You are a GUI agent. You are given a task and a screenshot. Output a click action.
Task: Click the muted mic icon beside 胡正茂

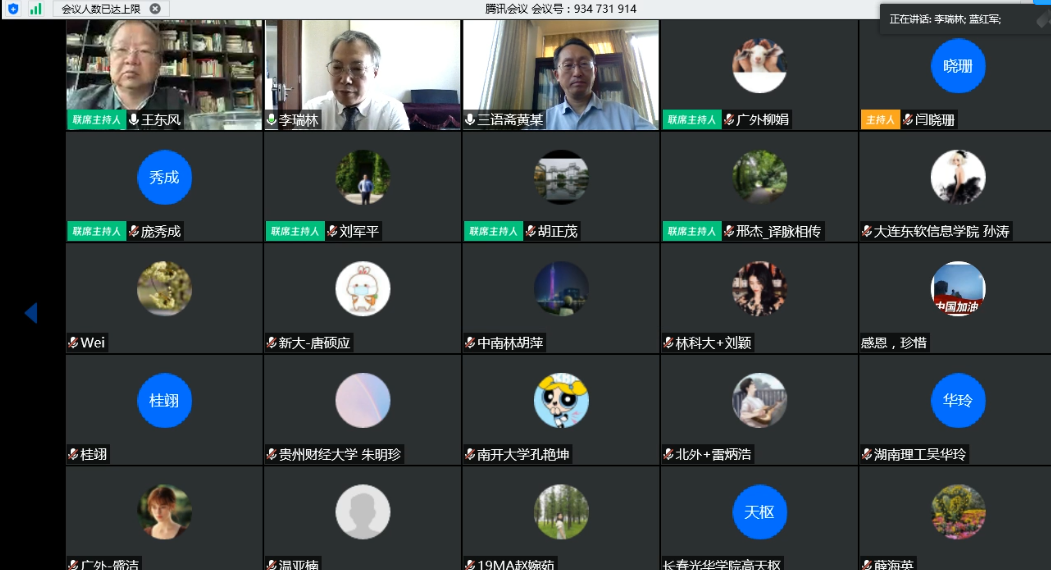coord(530,231)
